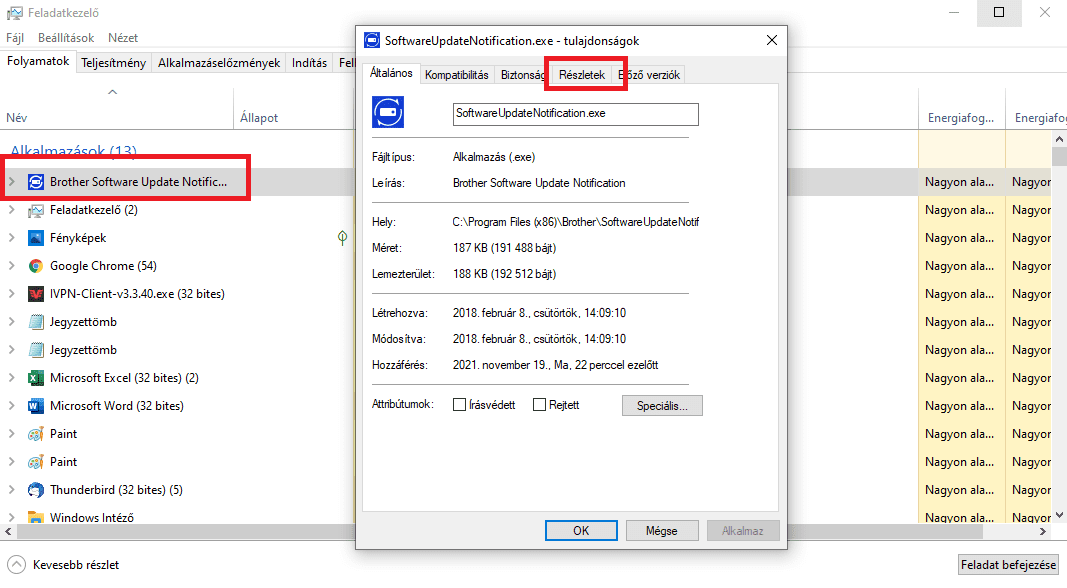Click the Microsoft Excel process icon
Screen dimensions: 1067x588
(x=36, y=378)
